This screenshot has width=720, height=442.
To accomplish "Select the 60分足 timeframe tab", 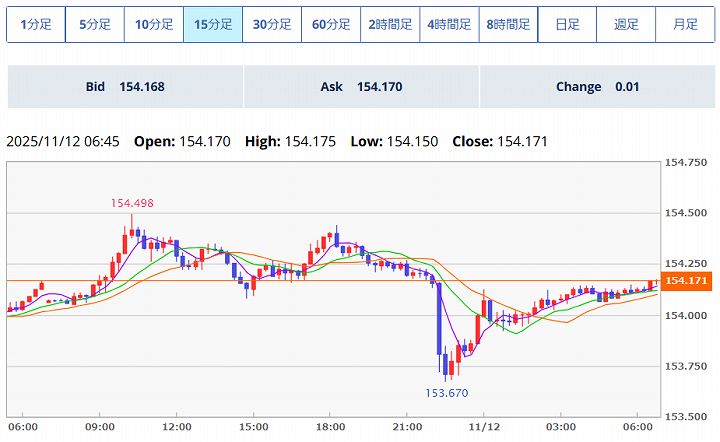I will (330, 24).
